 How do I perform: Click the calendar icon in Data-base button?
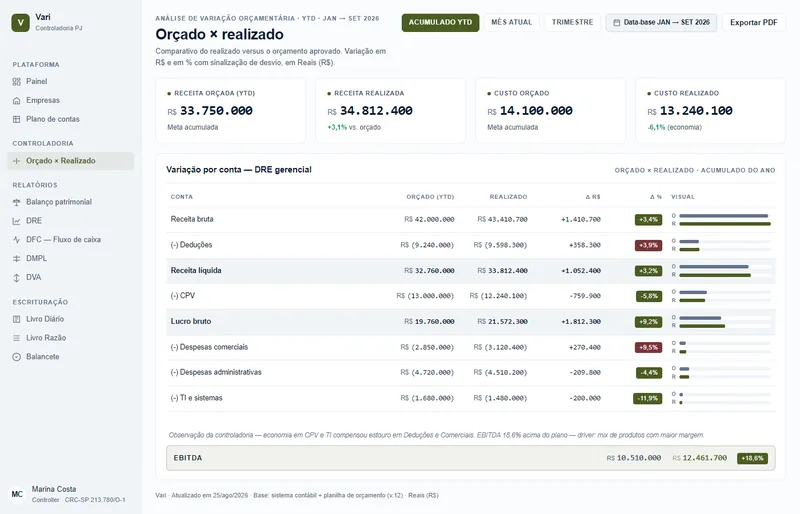(616, 22)
